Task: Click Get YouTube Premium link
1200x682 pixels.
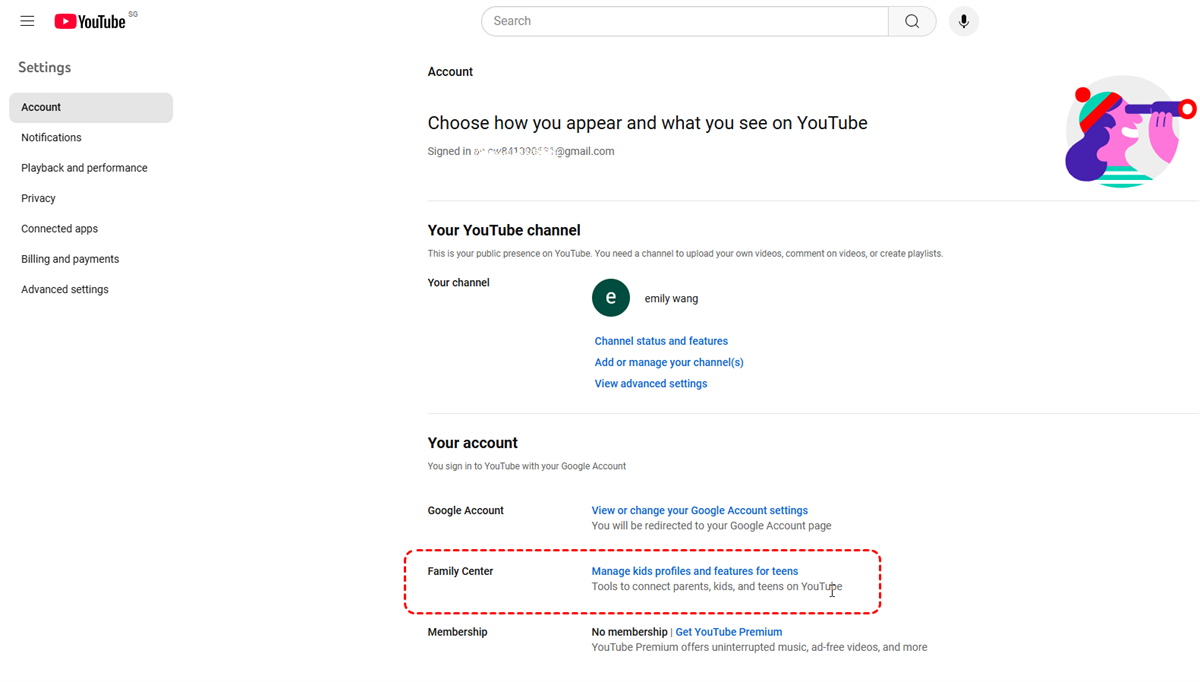Action: pos(729,632)
